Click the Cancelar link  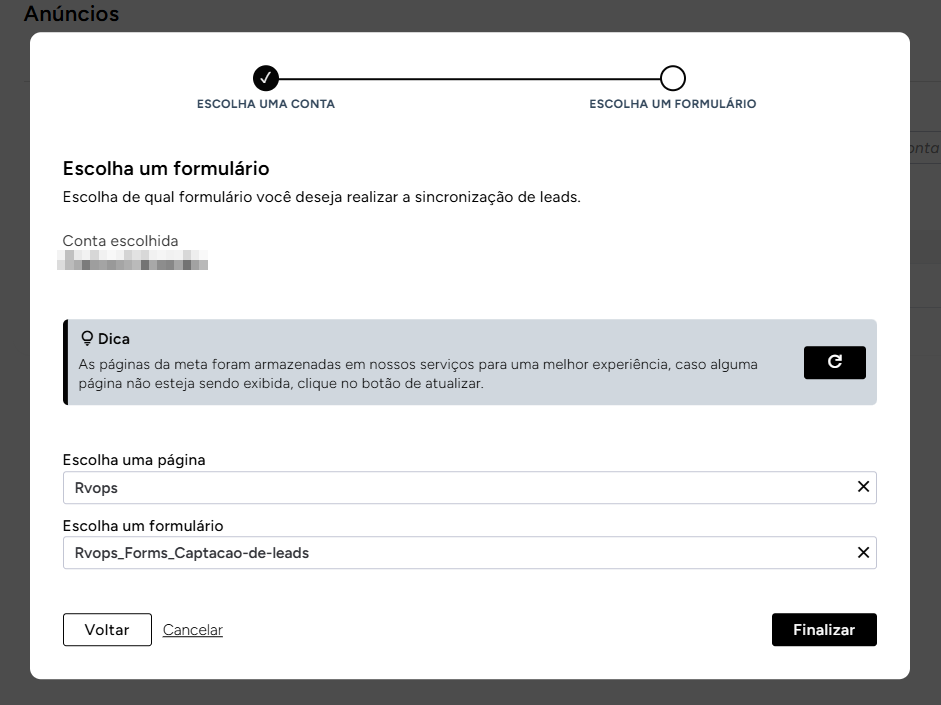point(192,630)
